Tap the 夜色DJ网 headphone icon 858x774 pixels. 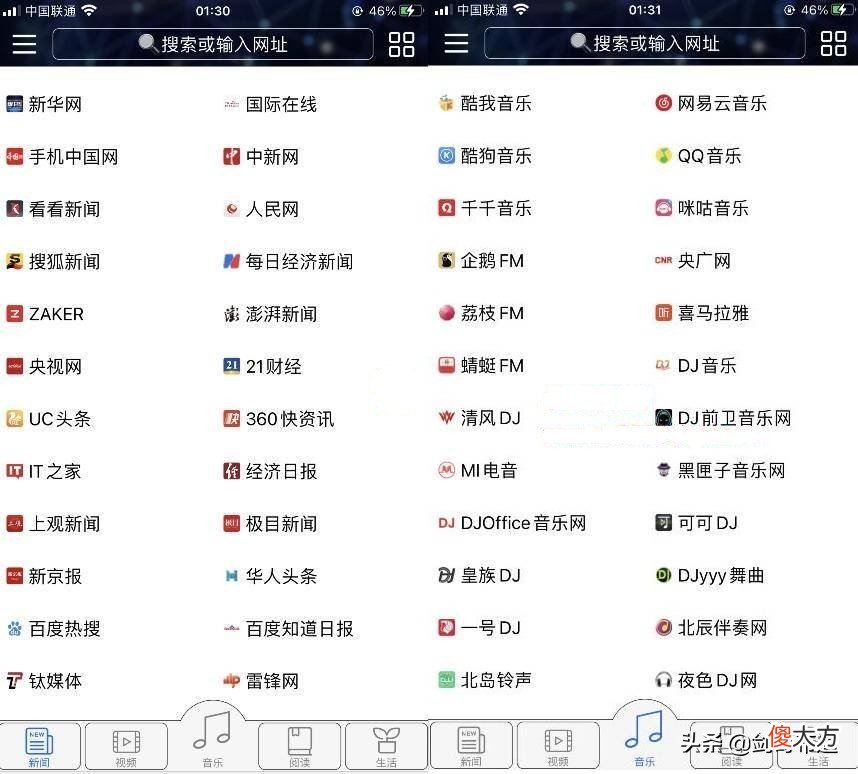coord(663,680)
